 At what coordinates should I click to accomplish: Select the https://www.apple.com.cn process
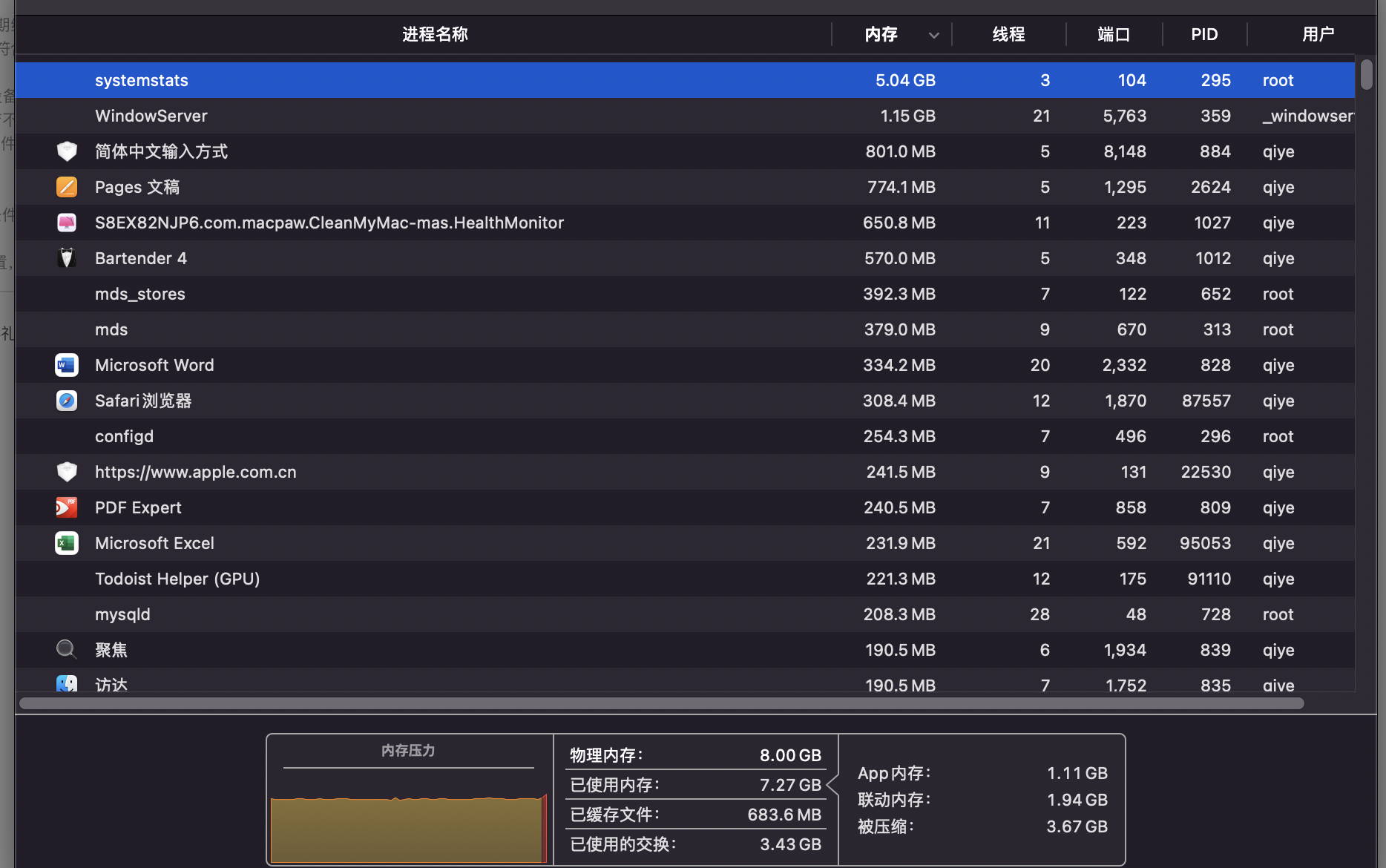(196, 472)
